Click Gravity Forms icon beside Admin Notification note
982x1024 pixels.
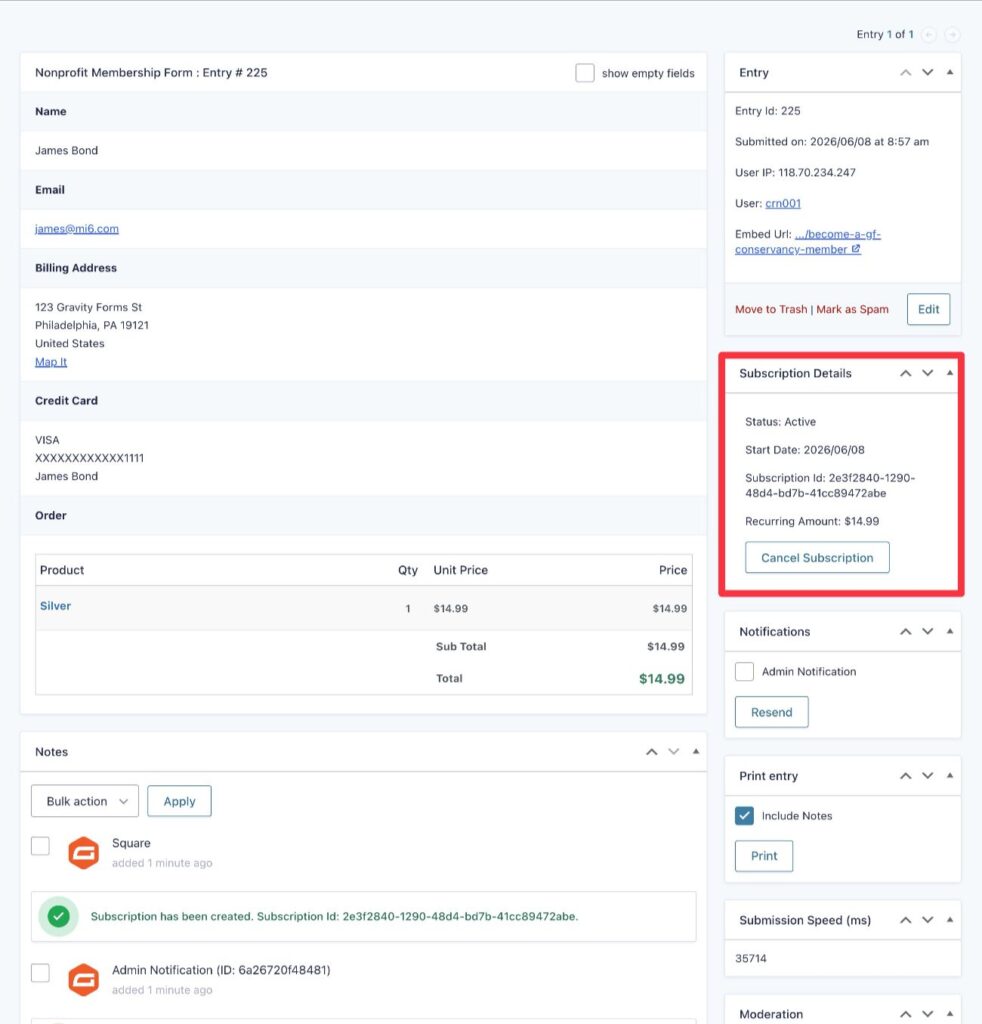coord(84,980)
